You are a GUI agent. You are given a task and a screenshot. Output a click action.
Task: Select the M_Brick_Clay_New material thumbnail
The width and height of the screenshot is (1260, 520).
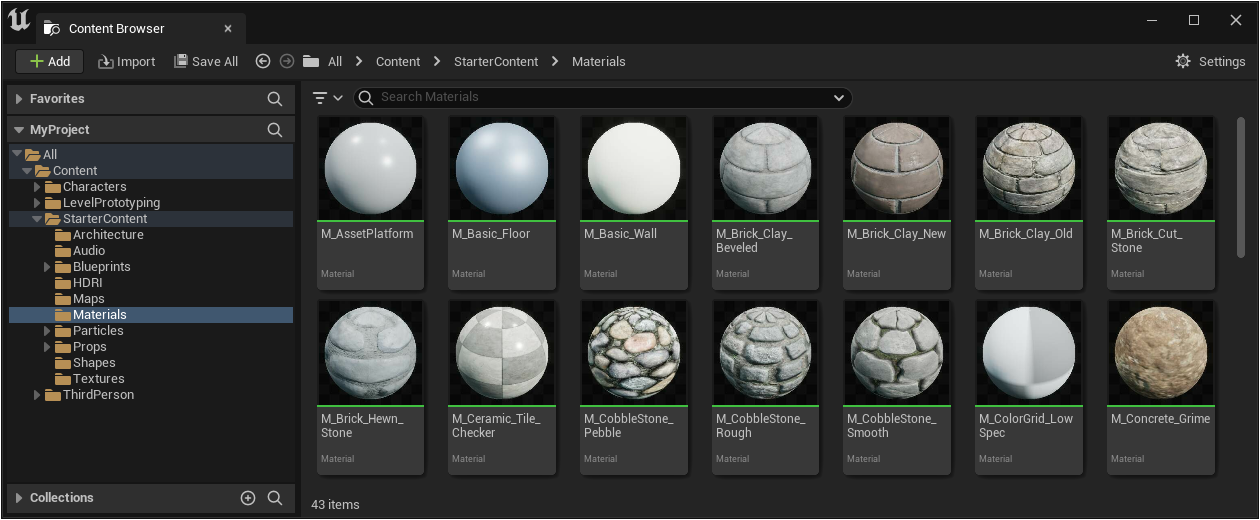[x=897, y=169]
